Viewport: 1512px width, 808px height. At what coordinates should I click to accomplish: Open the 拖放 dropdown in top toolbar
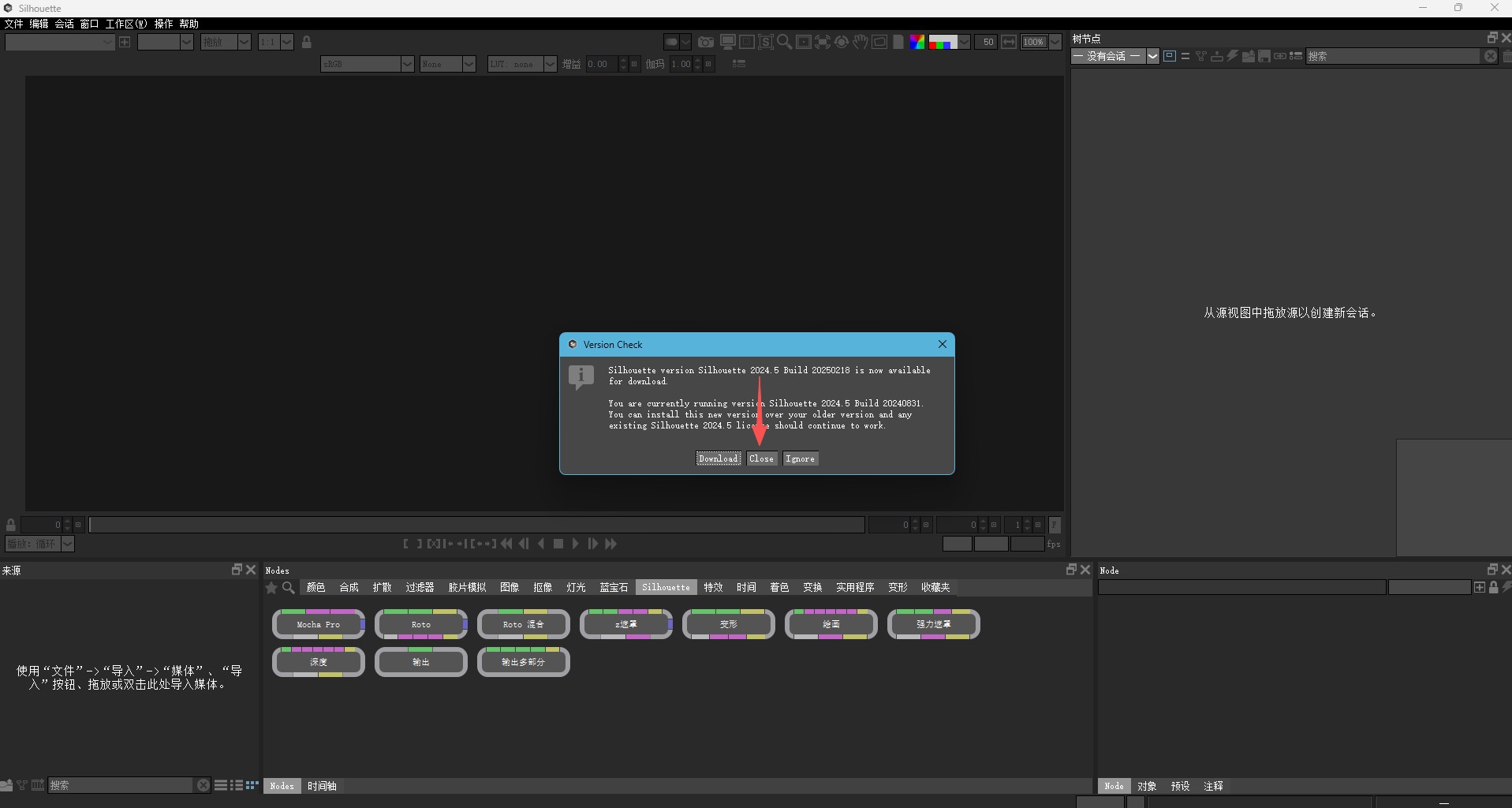[x=226, y=42]
